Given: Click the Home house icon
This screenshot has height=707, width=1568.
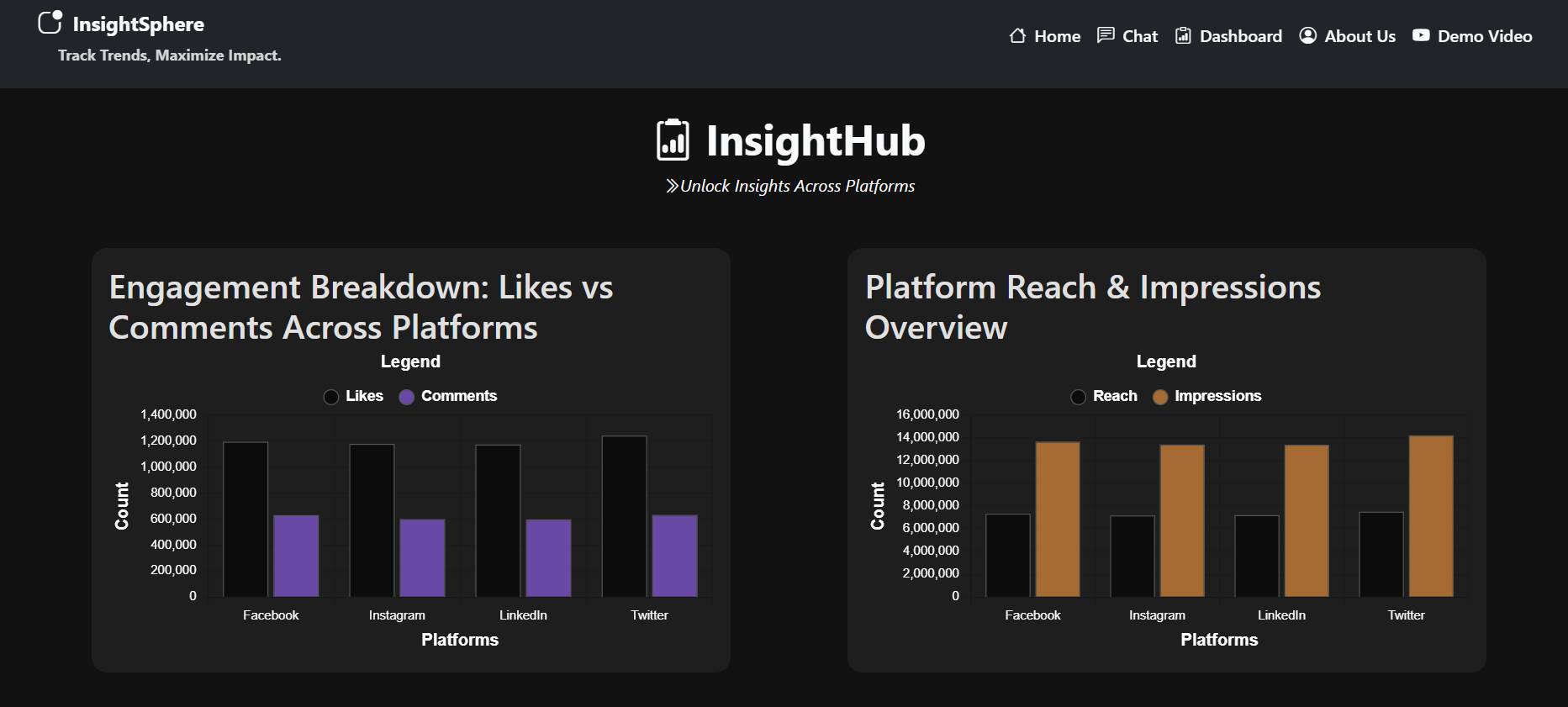Looking at the screenshot, I should pyautogui.click(x=1017, y=36).
